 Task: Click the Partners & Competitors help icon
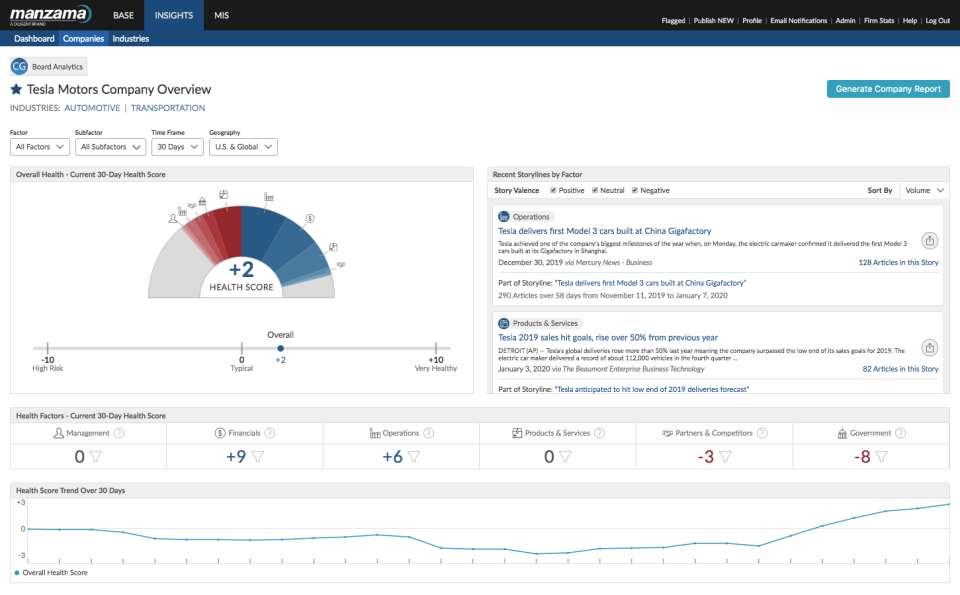tap(762, 433)
